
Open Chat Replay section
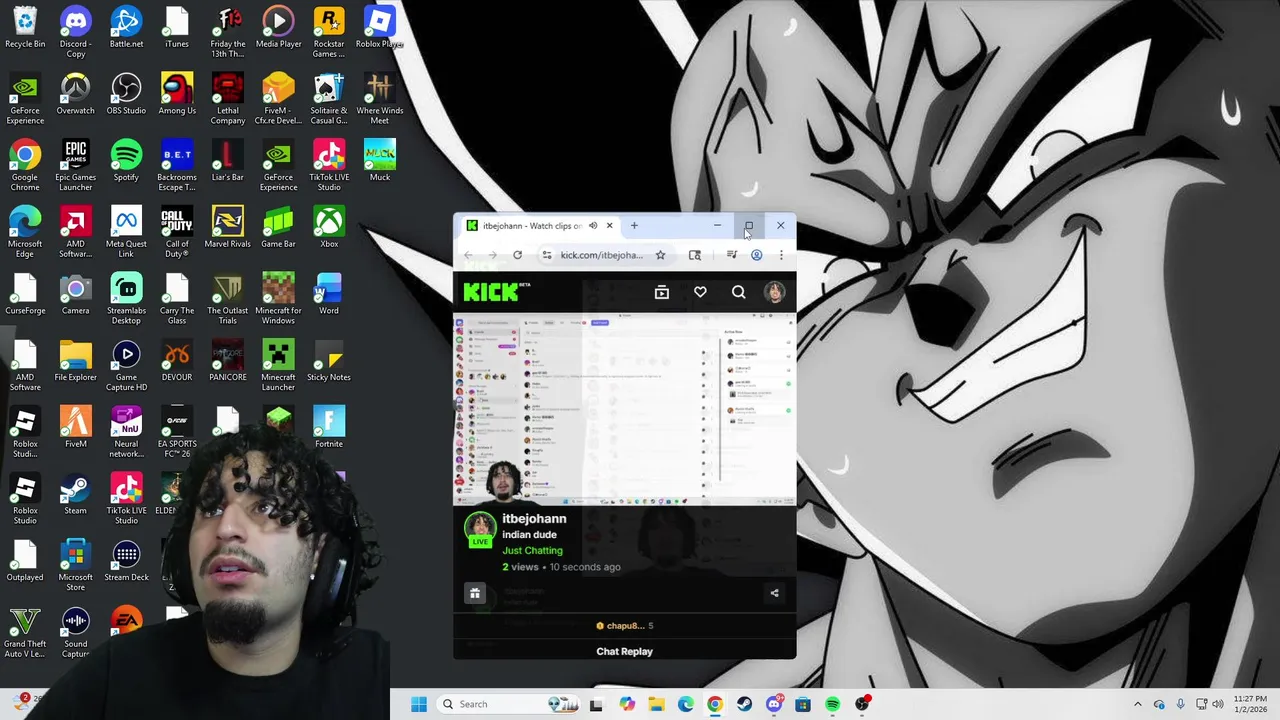pos(624,651)
